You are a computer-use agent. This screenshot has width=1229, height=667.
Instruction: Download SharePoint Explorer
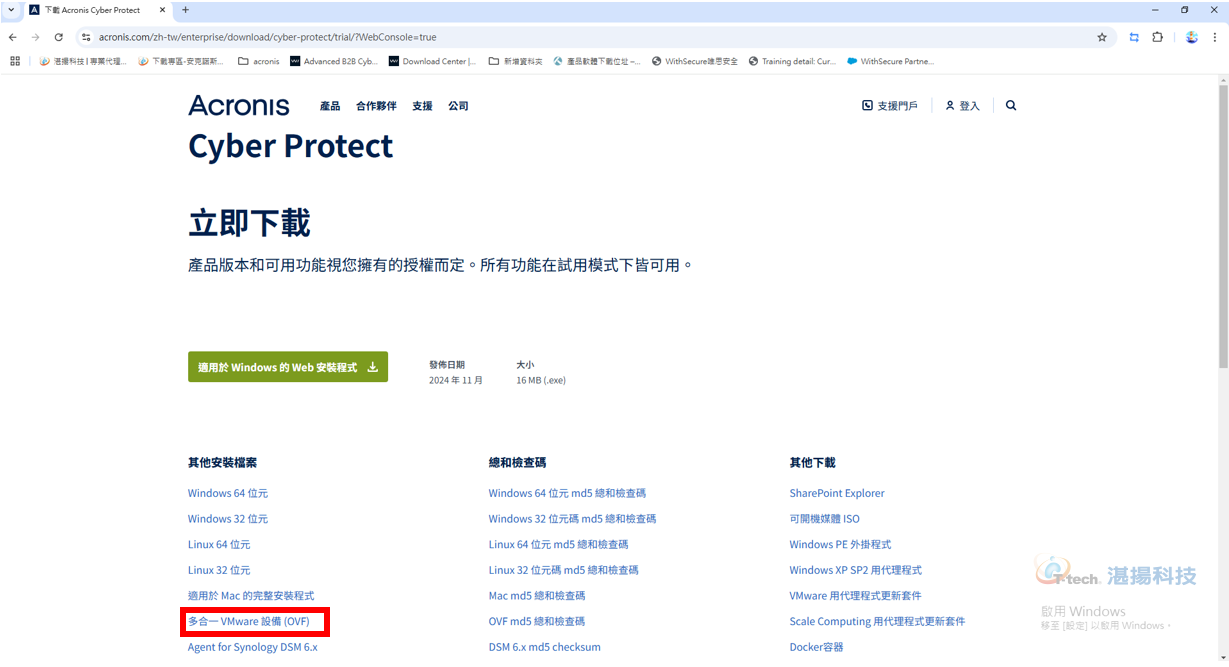pyautogui.click(x=837, y=493)
